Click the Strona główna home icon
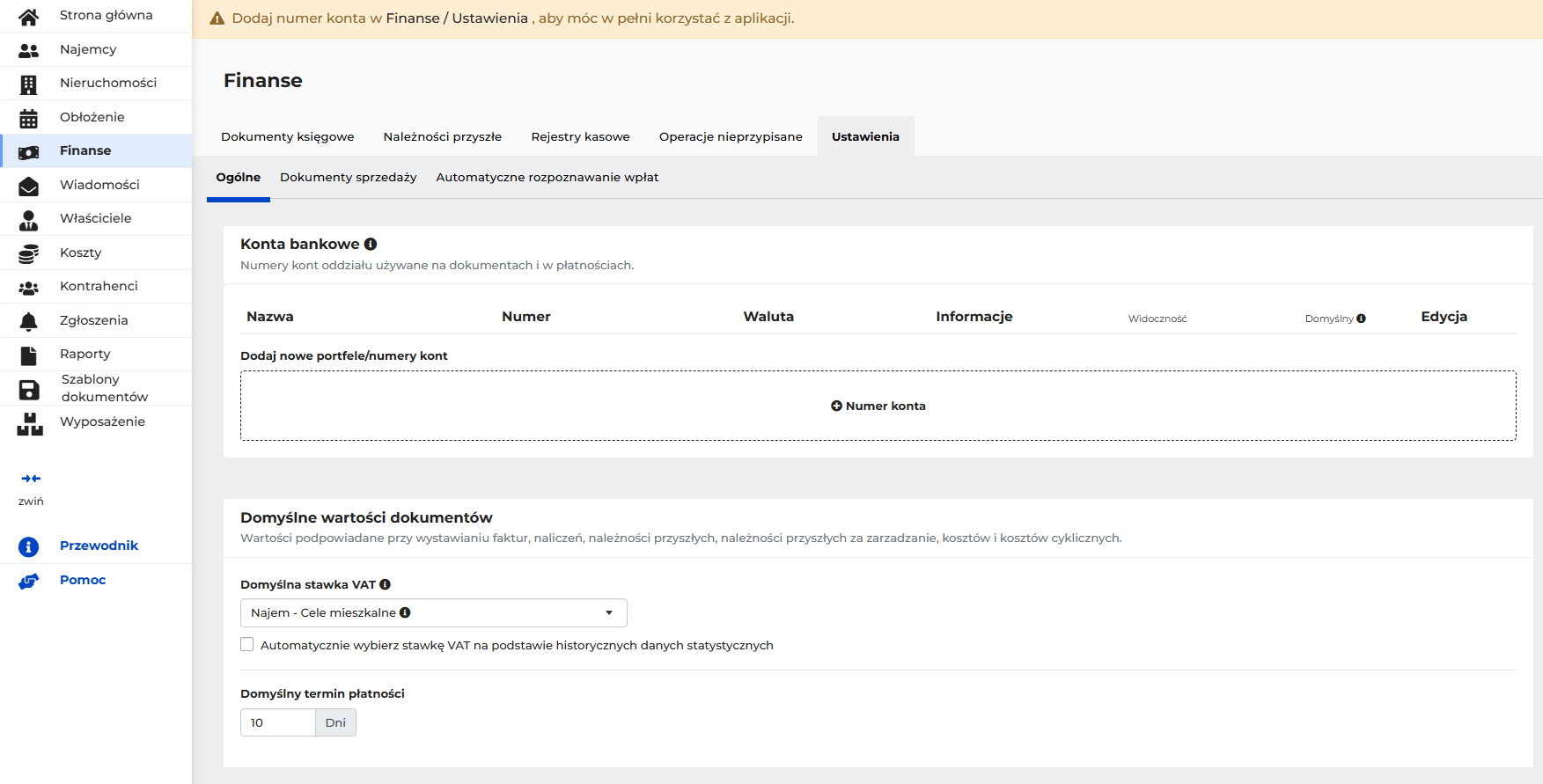The image size is (1543, 784). [28, 17]
